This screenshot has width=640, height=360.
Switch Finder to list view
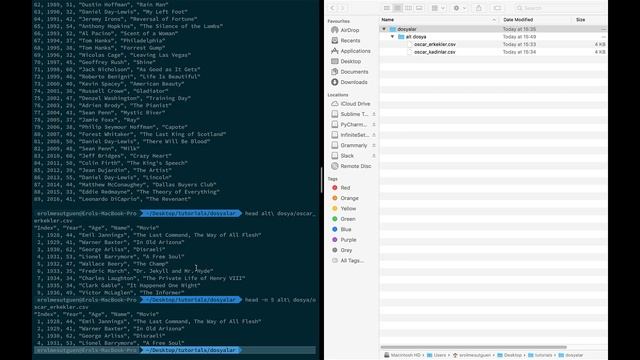coord(397,8)
